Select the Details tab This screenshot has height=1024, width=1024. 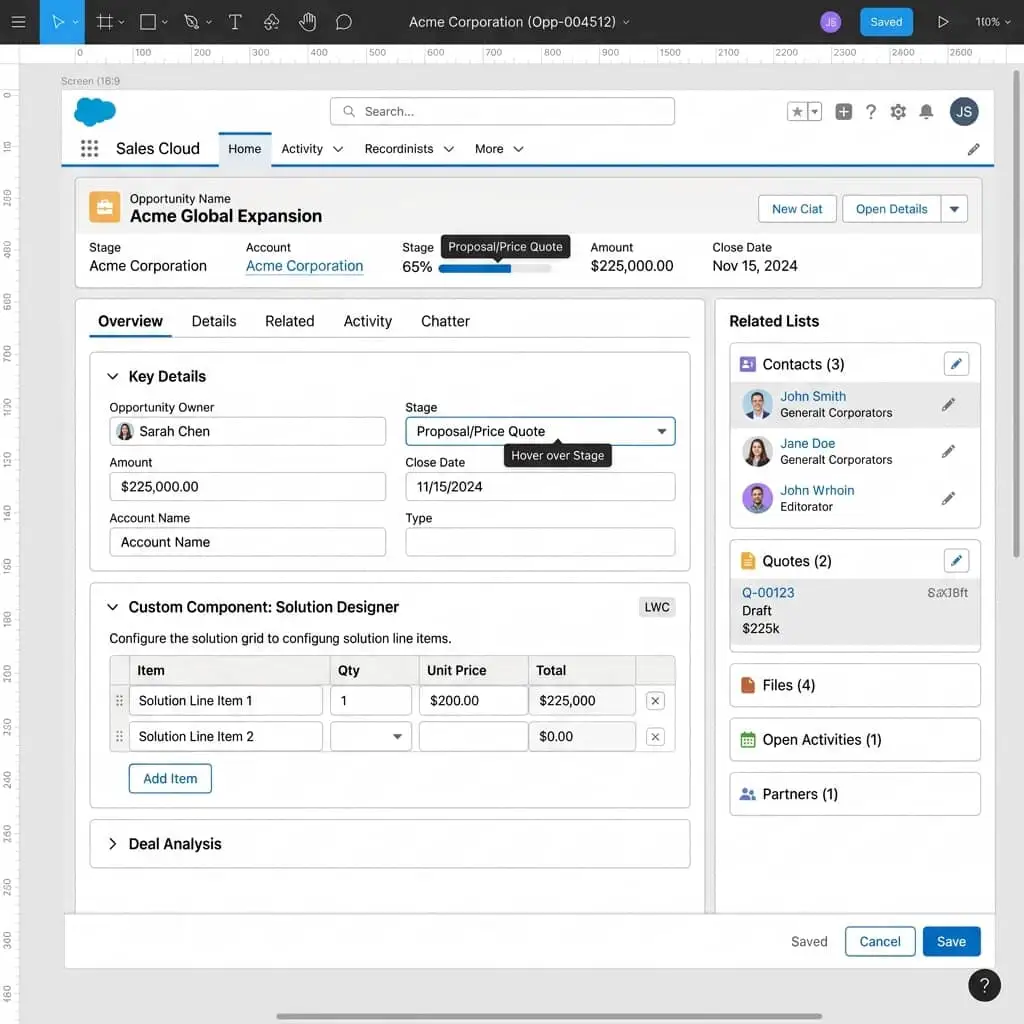point(214,321)
